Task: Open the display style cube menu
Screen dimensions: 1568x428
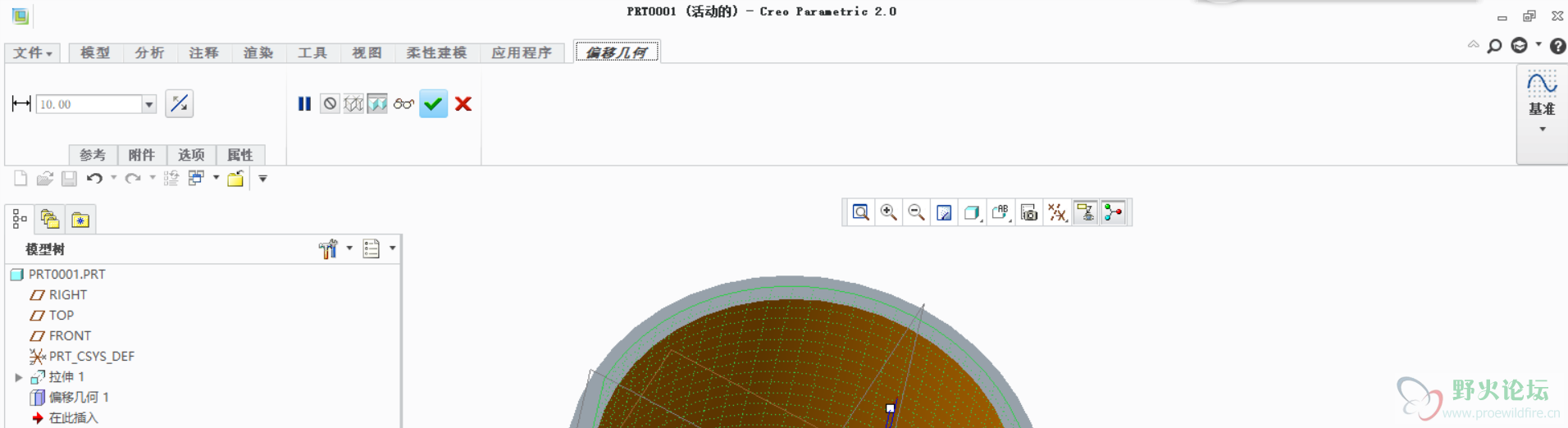Action: pyautogui.click(x=973, y=212)
